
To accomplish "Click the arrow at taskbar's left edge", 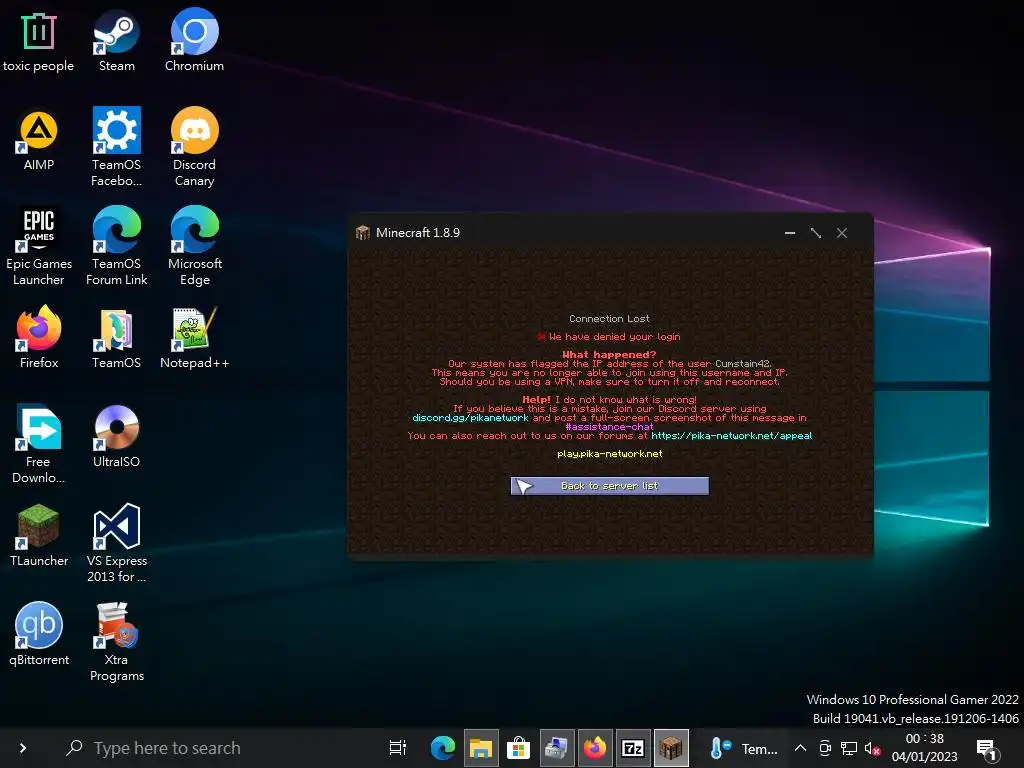I will (22, 748).
